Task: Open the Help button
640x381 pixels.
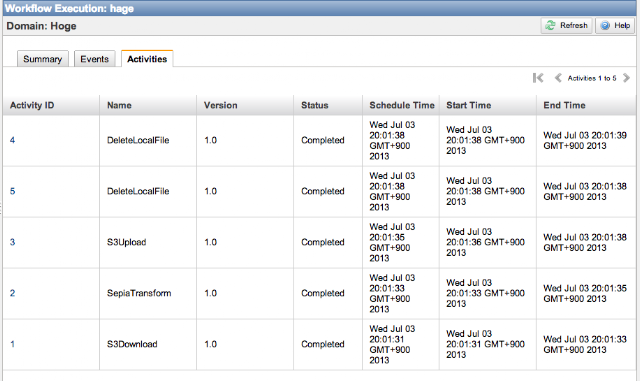Action: click(x=615, y=26)
